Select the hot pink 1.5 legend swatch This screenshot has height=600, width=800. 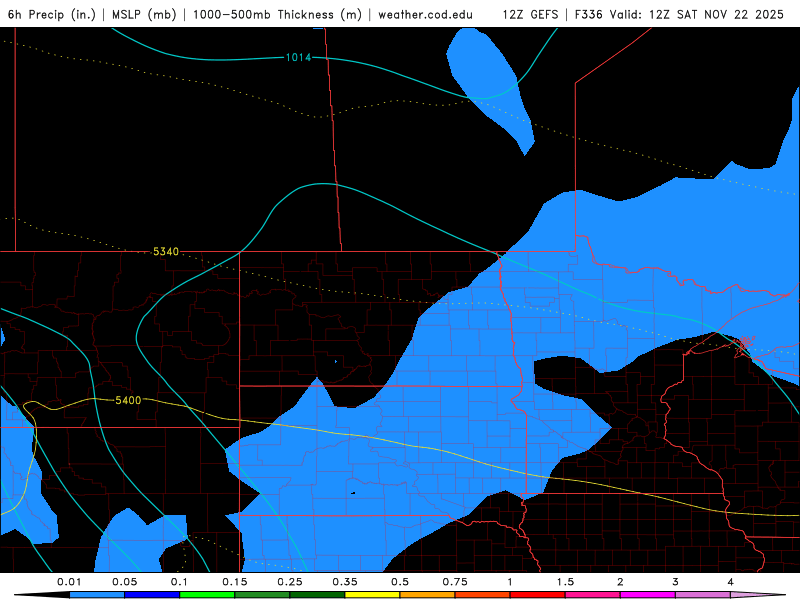click(x=593, y=595)
